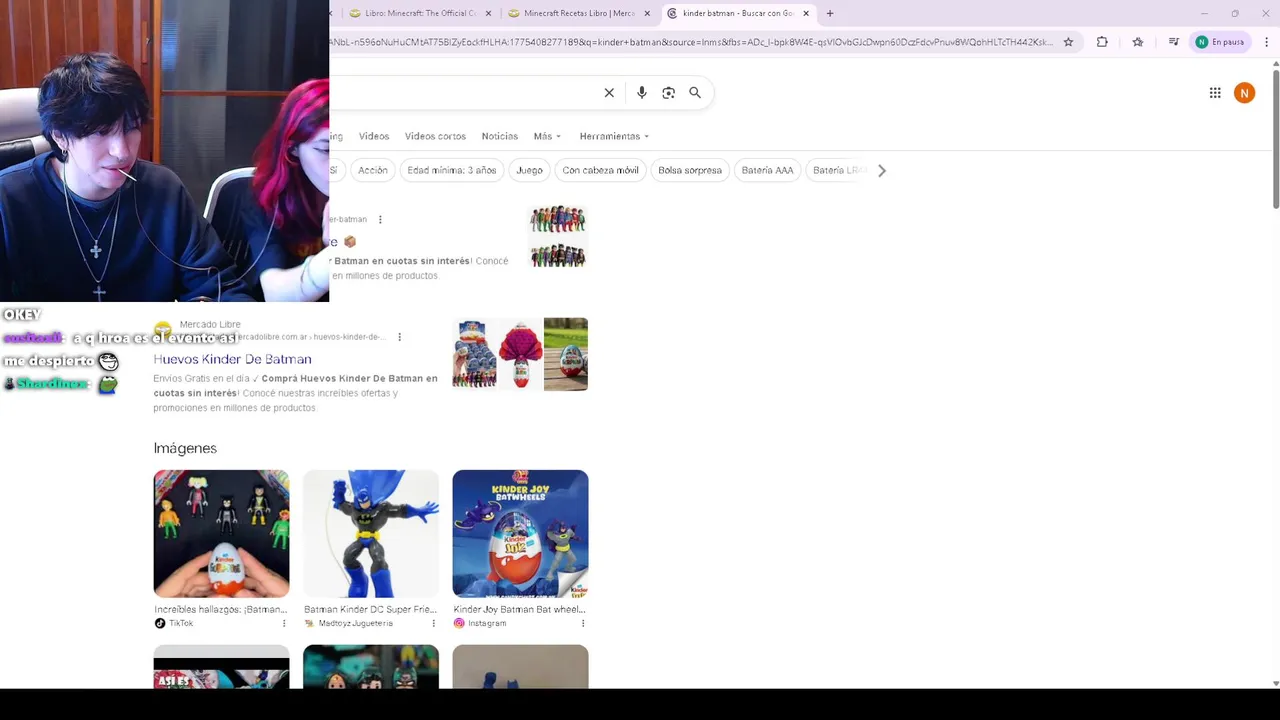Click the address bar URL

(690, 42)
